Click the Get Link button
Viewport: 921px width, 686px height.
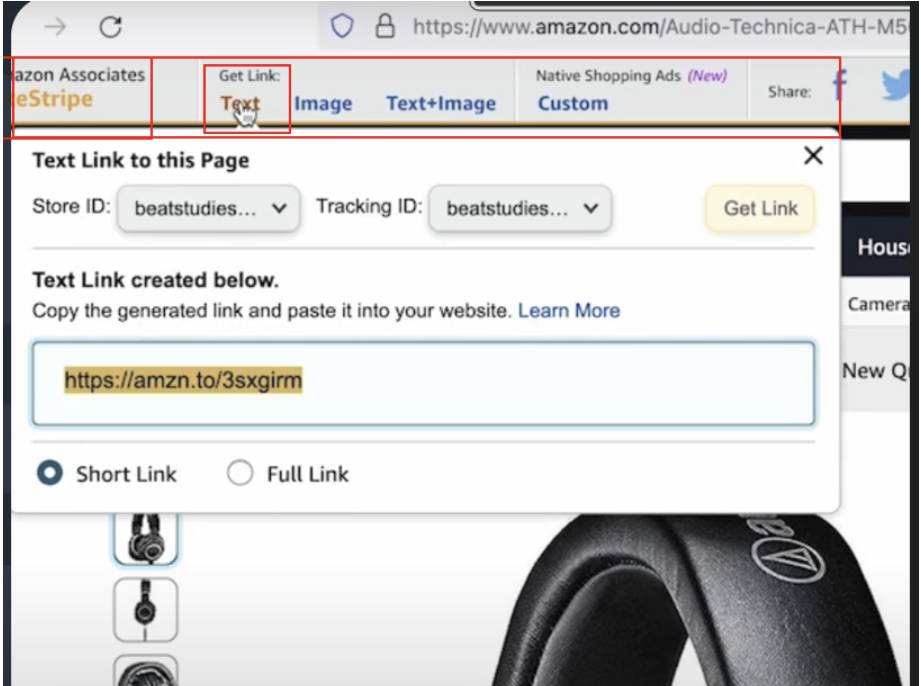coord(760,208)
